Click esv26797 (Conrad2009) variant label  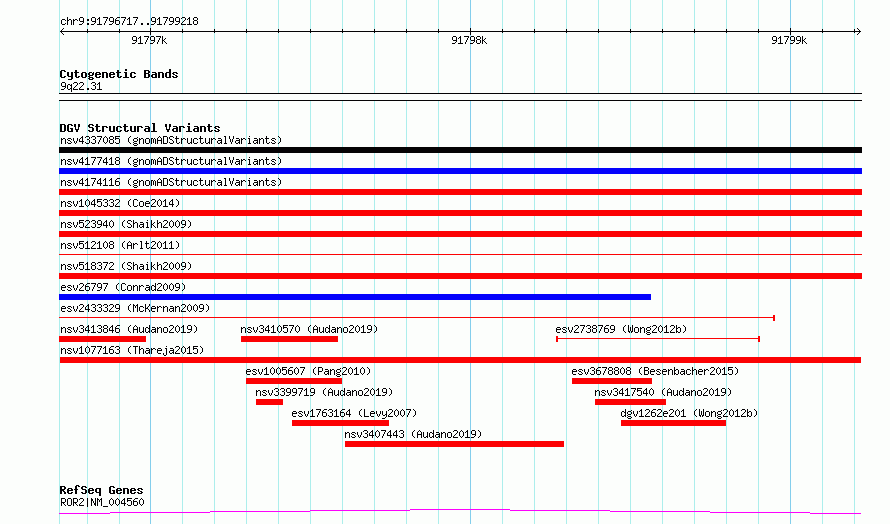(x=123, y=287)
